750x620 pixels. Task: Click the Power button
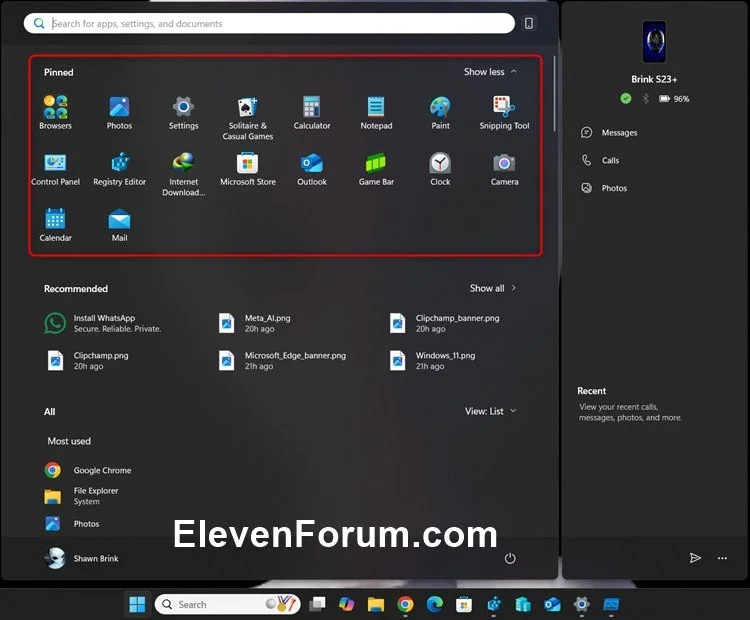[510, 558]
